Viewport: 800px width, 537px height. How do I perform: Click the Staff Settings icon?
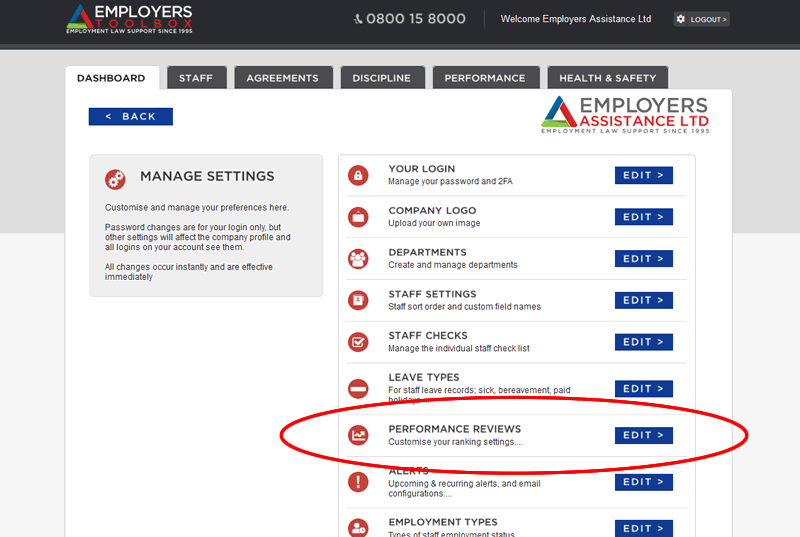click(x=358, y=300)
